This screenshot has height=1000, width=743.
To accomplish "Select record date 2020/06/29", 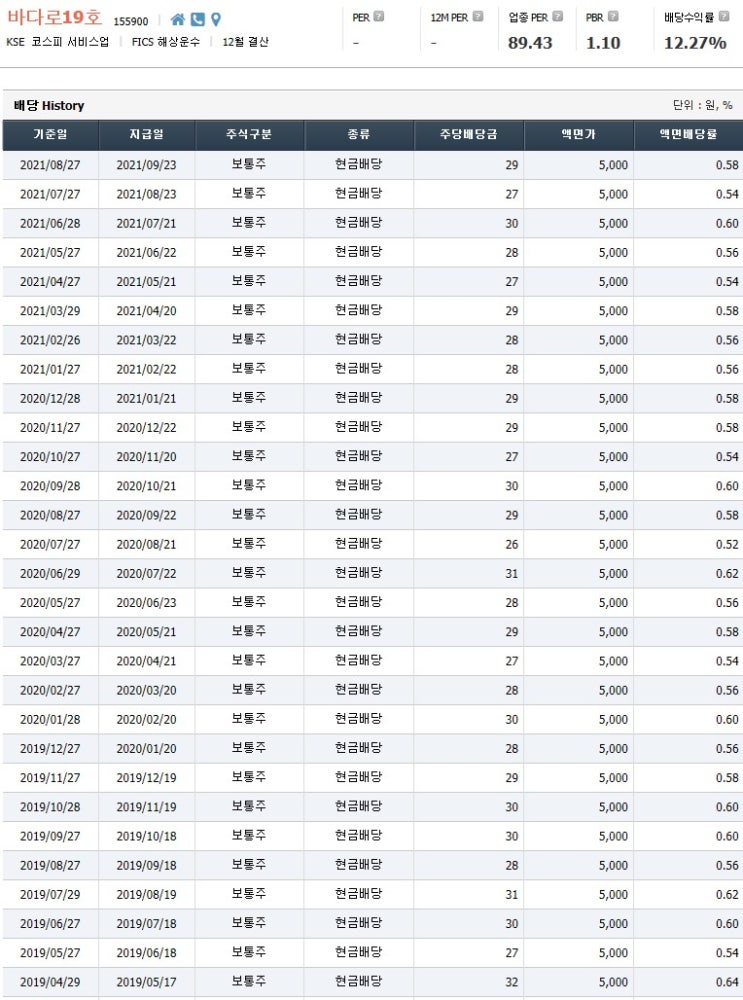I will (x=50, y=574).
